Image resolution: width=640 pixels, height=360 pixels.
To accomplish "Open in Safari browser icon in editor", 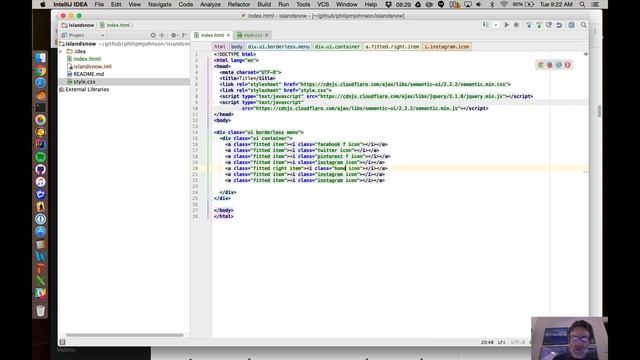I will (x=559, y=65).
